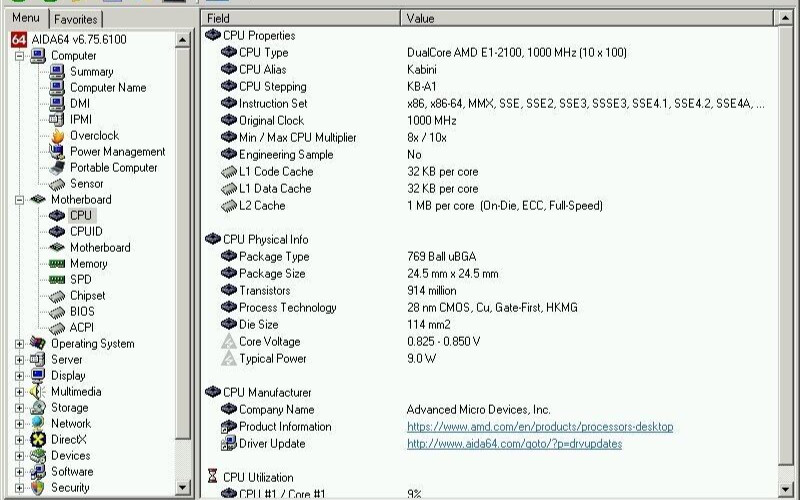Expand the Multimedia node

pos(19,392)
